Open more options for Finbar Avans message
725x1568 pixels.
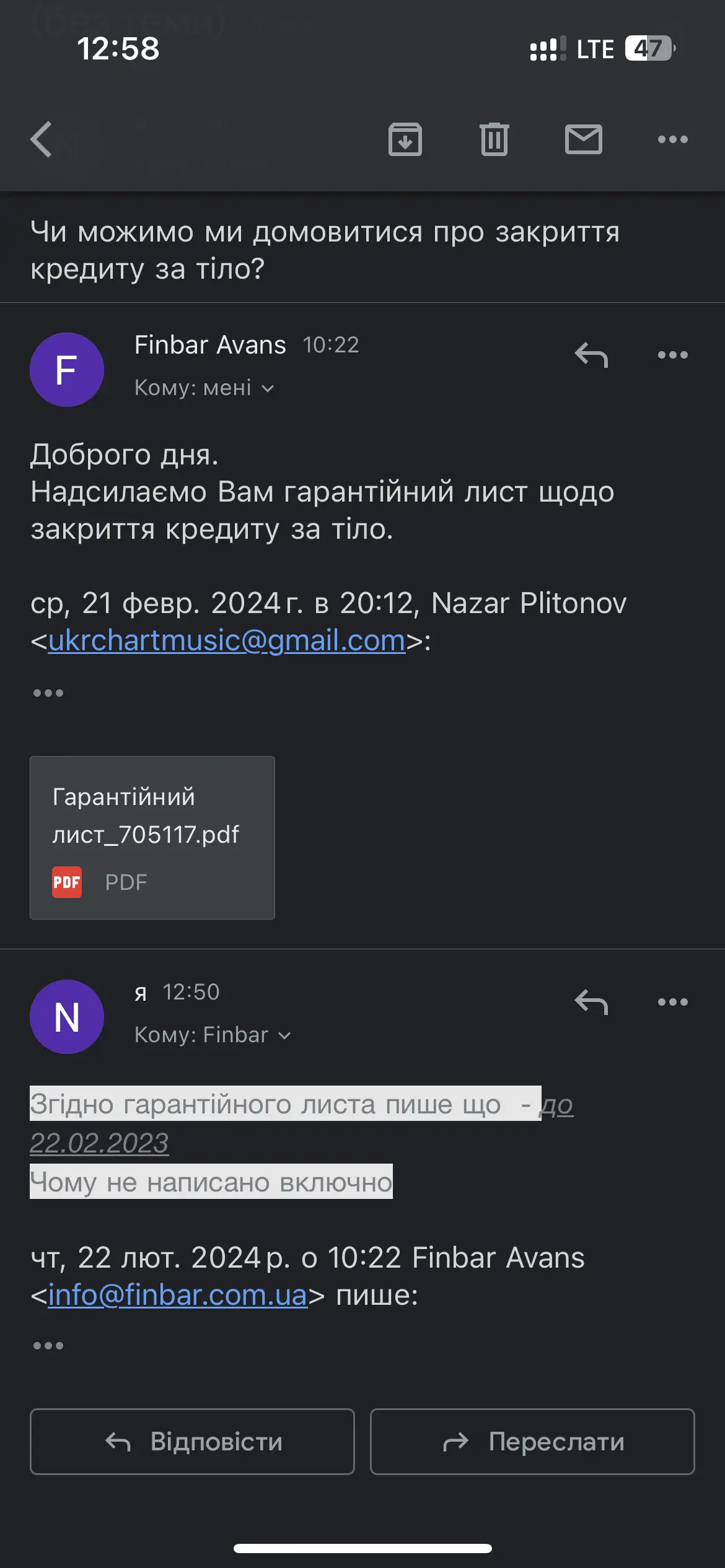pos(672,355)
